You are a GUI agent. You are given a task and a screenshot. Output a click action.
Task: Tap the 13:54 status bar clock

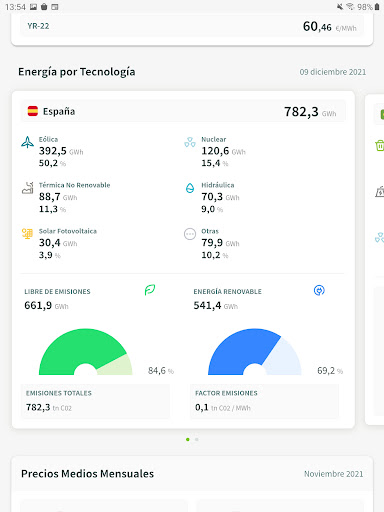tap(15, 7)
